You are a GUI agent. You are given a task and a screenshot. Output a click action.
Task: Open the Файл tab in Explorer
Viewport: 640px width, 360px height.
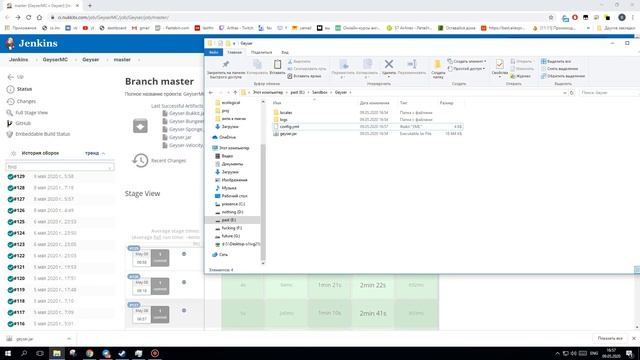pyautogui.click(x=213, y=52)
